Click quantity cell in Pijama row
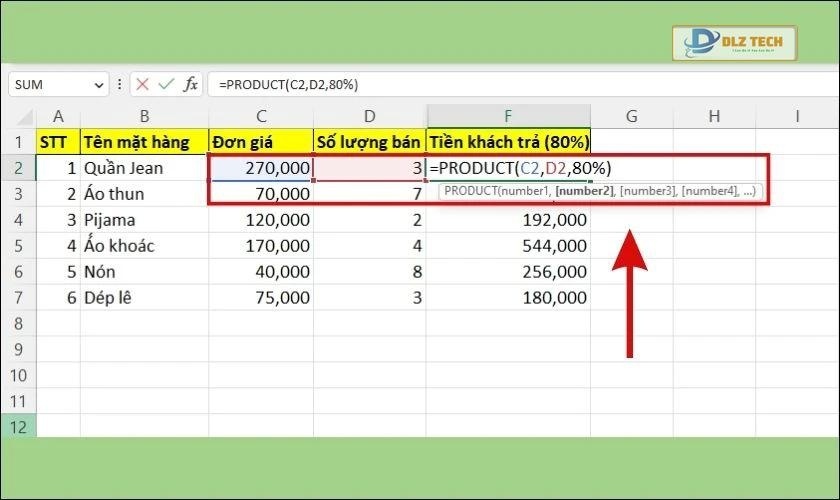The image size is (840, 500). point(370,220)
